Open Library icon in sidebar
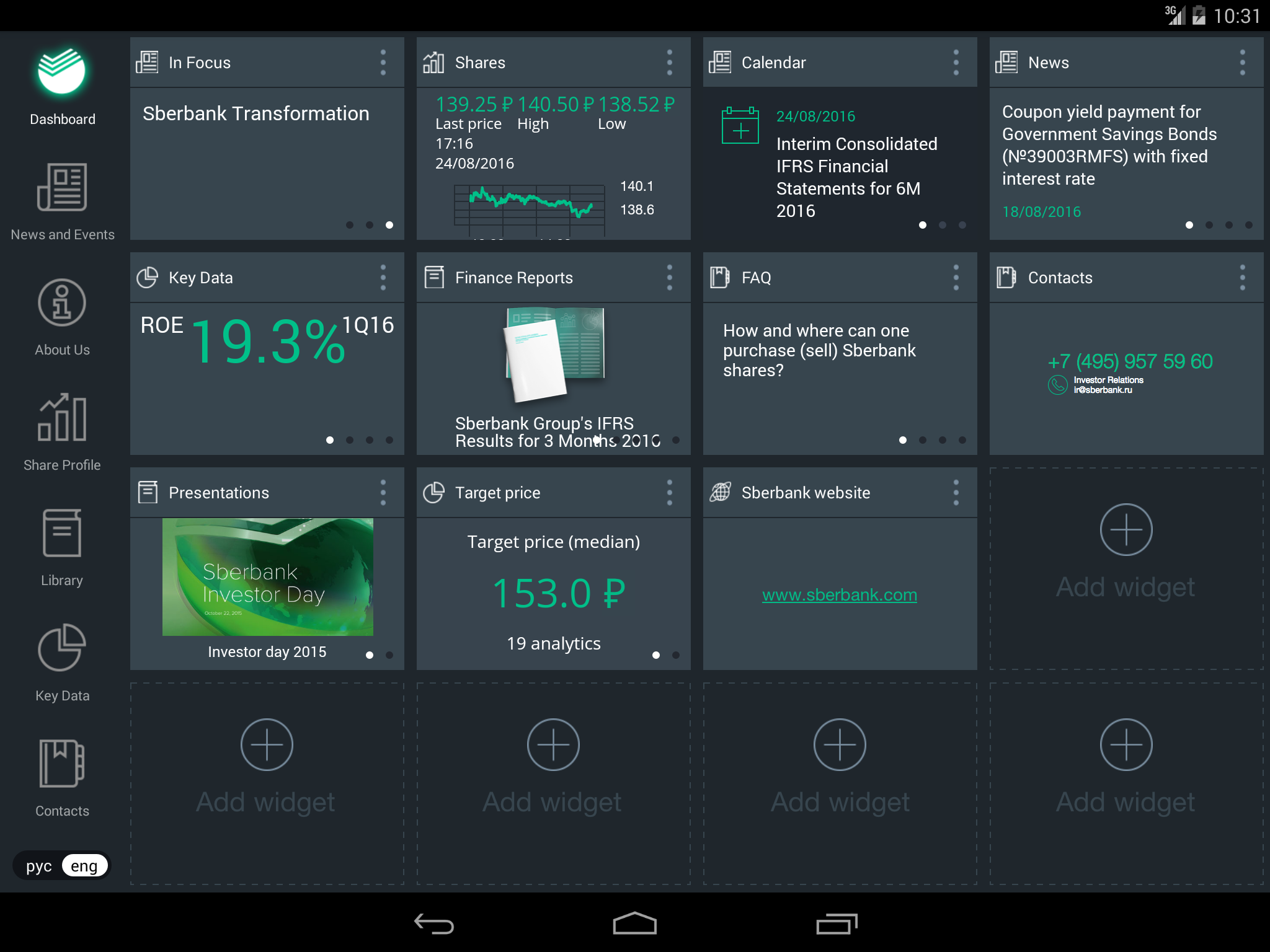The height and width of the screenshot is (952, 1270). pyautogui.click(x=61, y=533)
